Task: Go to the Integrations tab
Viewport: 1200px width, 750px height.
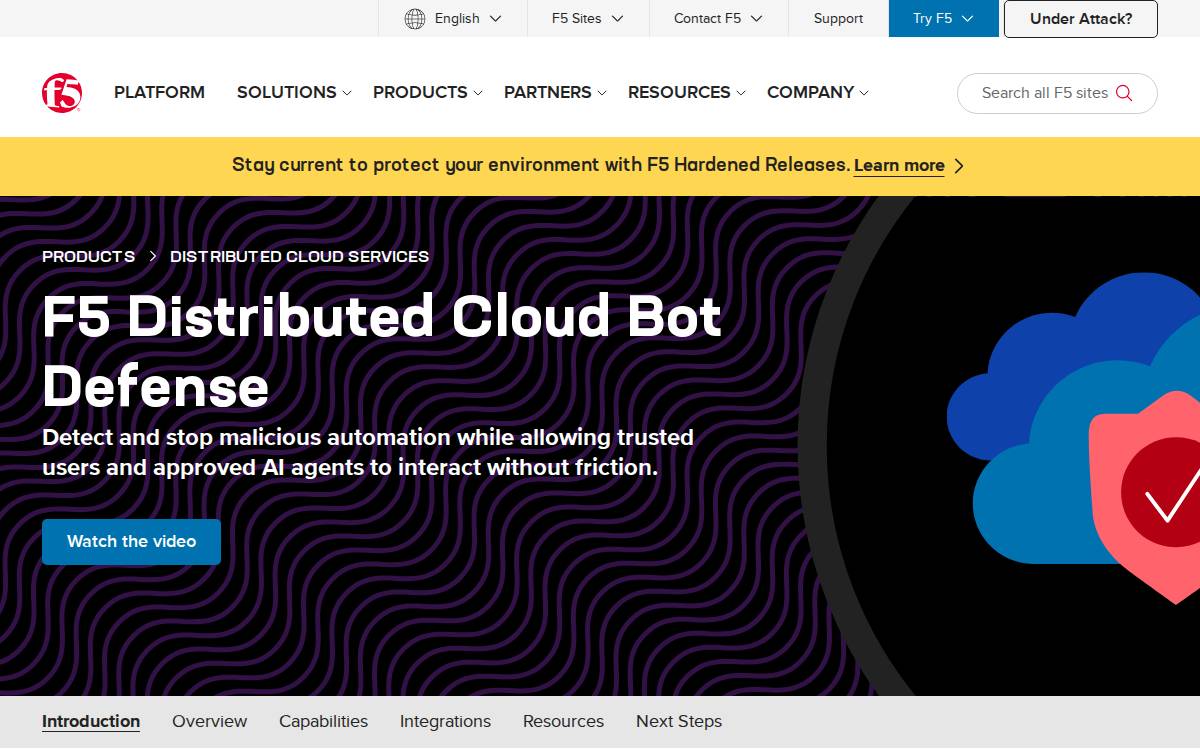Action: (445, 722)
